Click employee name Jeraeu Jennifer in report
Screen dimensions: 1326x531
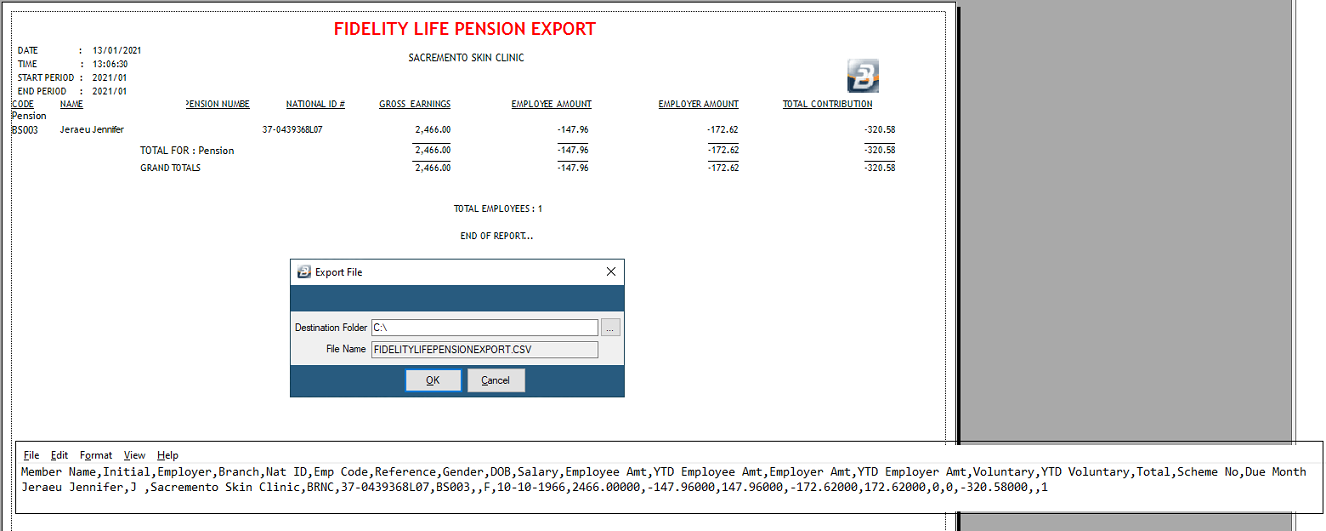click(x=92, y=130)
